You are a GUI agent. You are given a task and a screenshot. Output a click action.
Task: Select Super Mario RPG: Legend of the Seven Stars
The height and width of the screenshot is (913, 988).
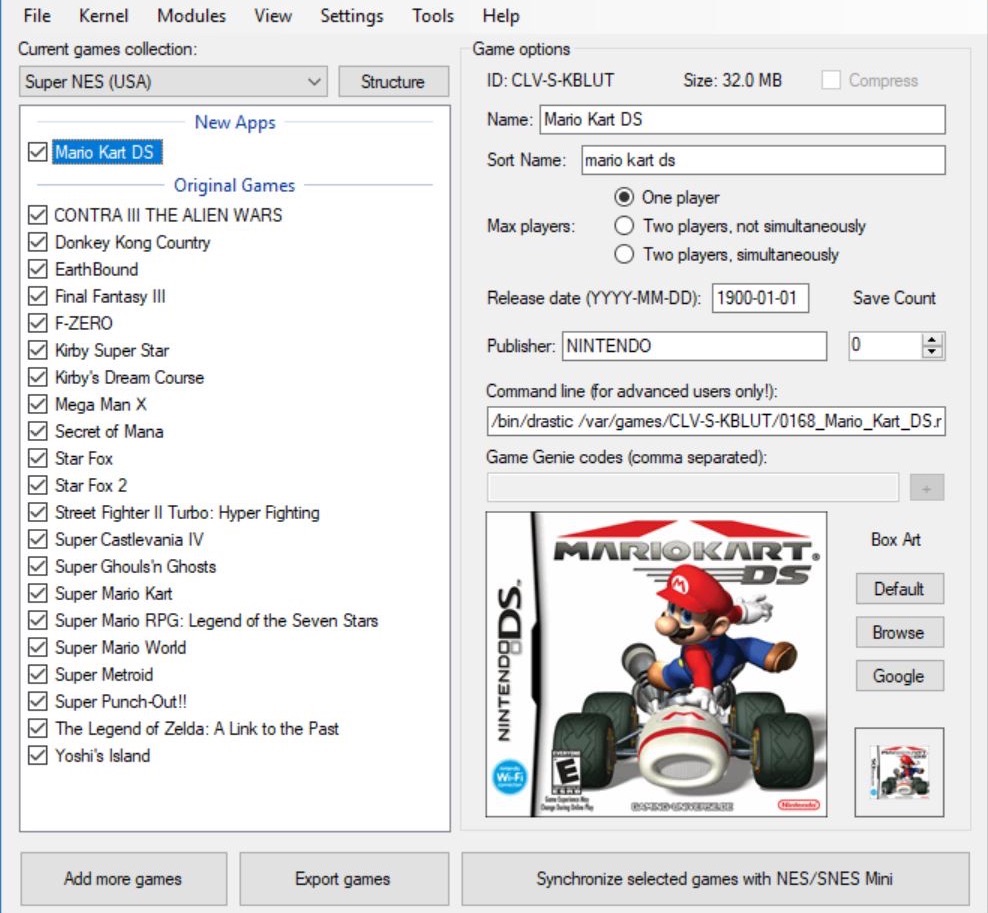tap(216, 621)
